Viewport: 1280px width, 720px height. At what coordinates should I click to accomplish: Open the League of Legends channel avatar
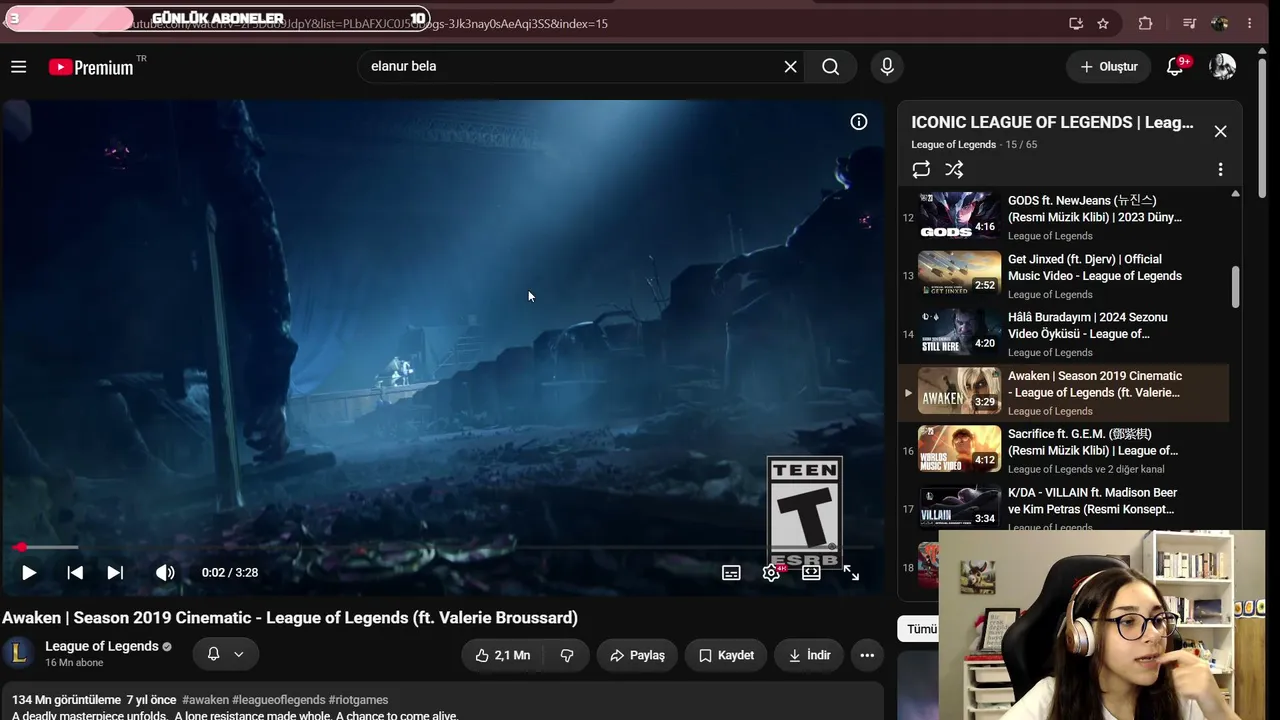coord(18,654)
